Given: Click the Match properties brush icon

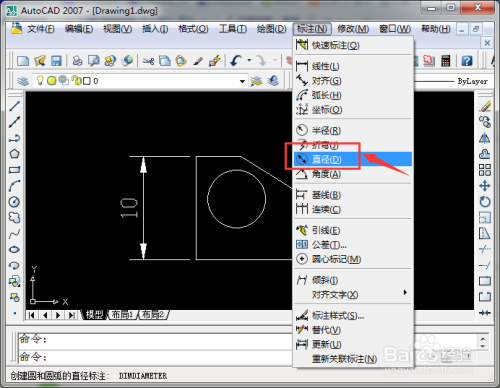Looking at the screenshot, I should [x=198, y=61].
